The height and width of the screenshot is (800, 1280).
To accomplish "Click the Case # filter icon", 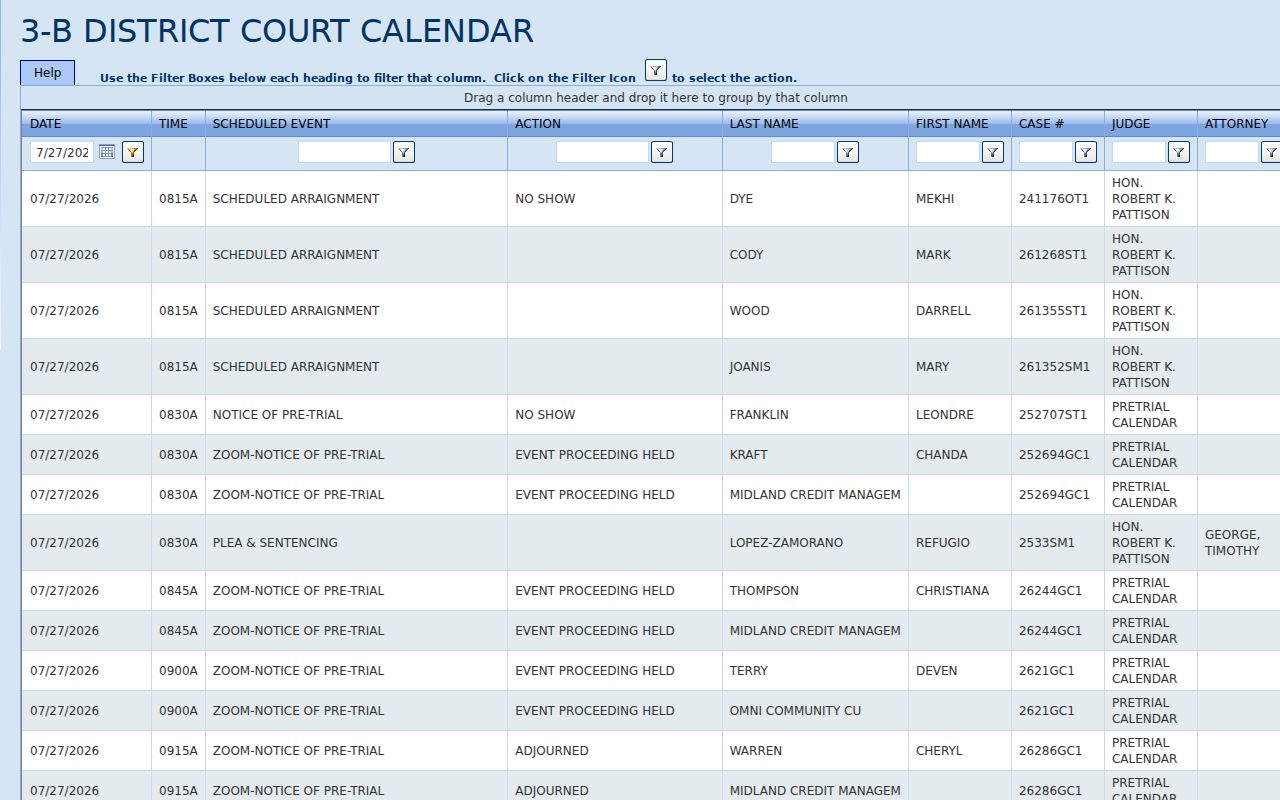I will [1085, 152].
